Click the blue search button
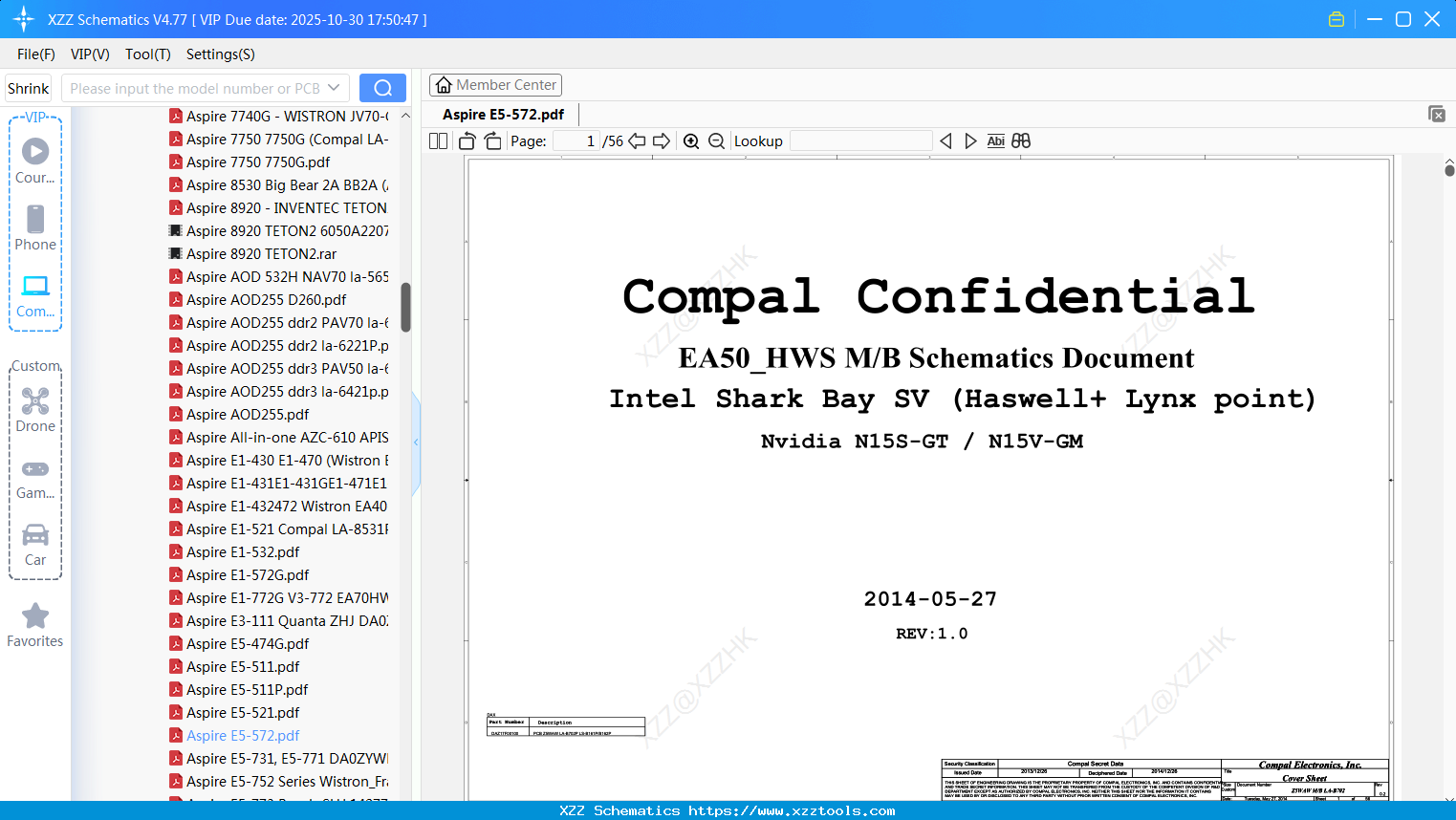This screenshot has width=1456, height=820. [x=382, y=88]
